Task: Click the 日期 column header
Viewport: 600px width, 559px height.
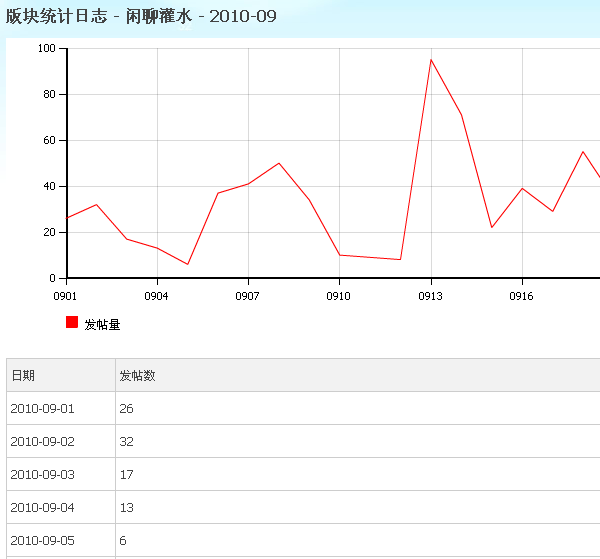Action: click(x=23, y=375)
